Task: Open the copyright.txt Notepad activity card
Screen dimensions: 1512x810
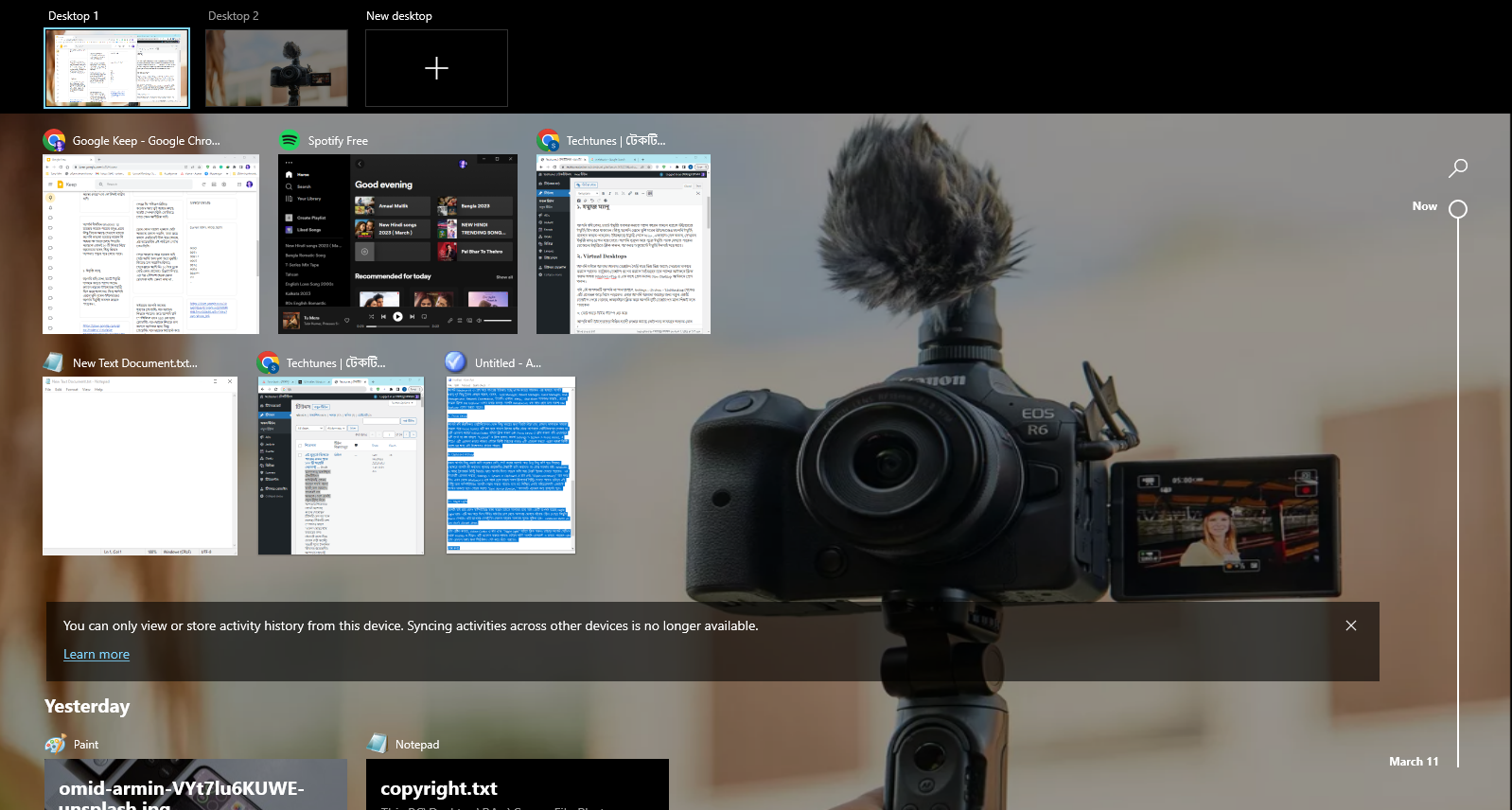Action: [518, 784]
